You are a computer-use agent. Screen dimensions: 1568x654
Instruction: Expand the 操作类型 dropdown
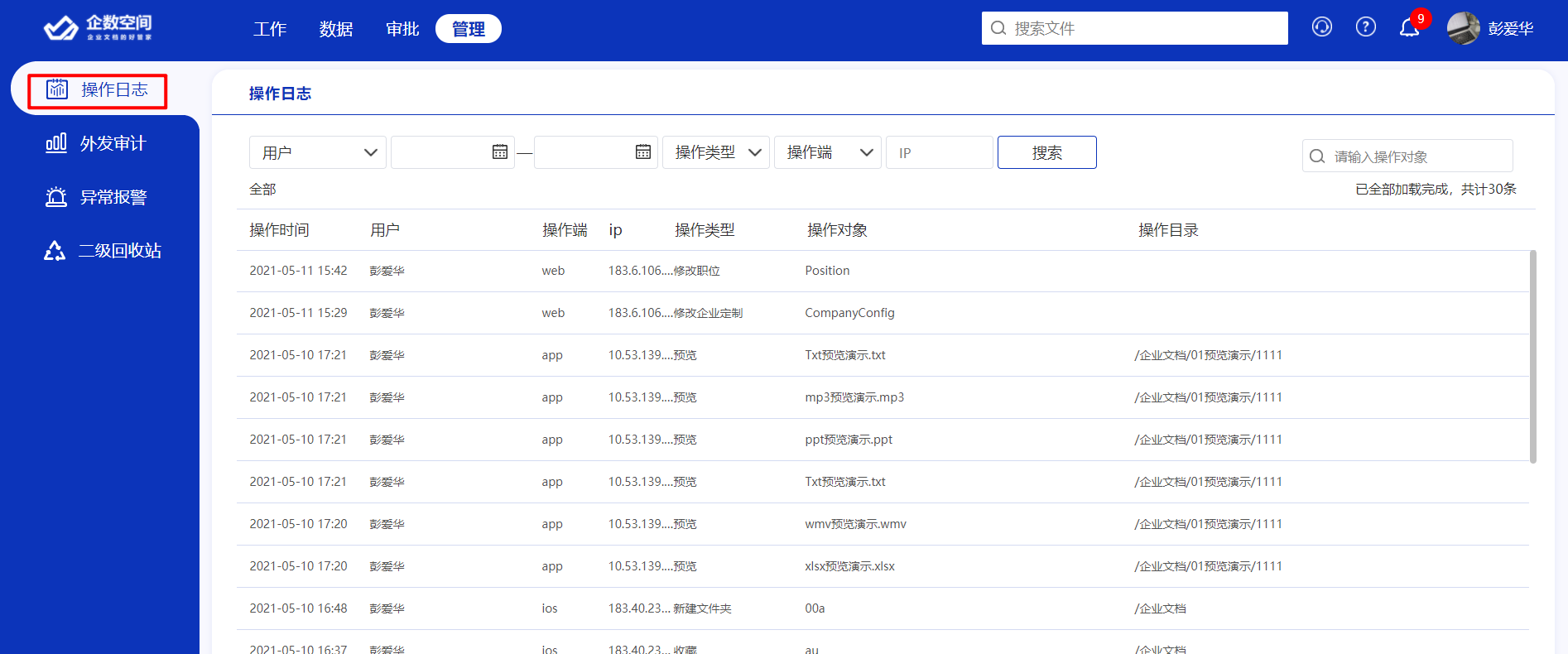716,152
